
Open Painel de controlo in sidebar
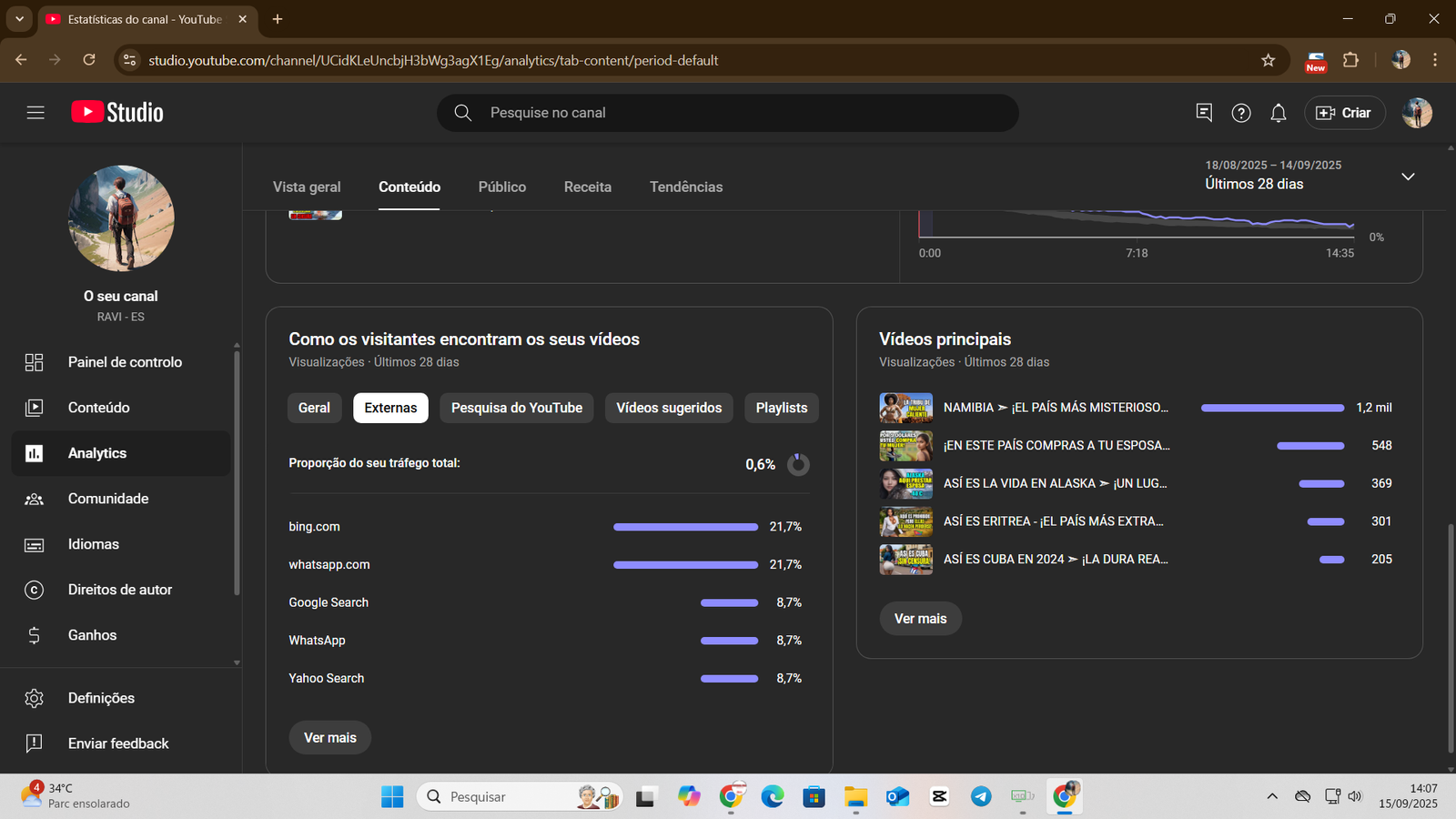[x=125, y=362]
